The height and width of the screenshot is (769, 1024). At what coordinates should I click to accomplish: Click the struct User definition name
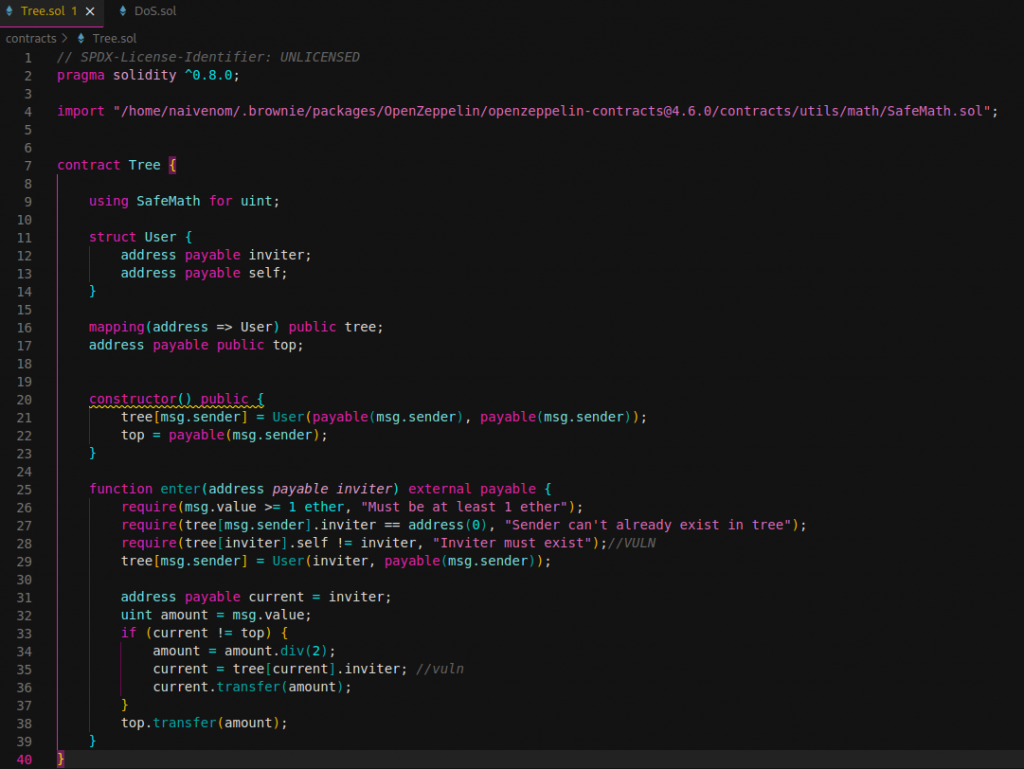coord(160,237)
